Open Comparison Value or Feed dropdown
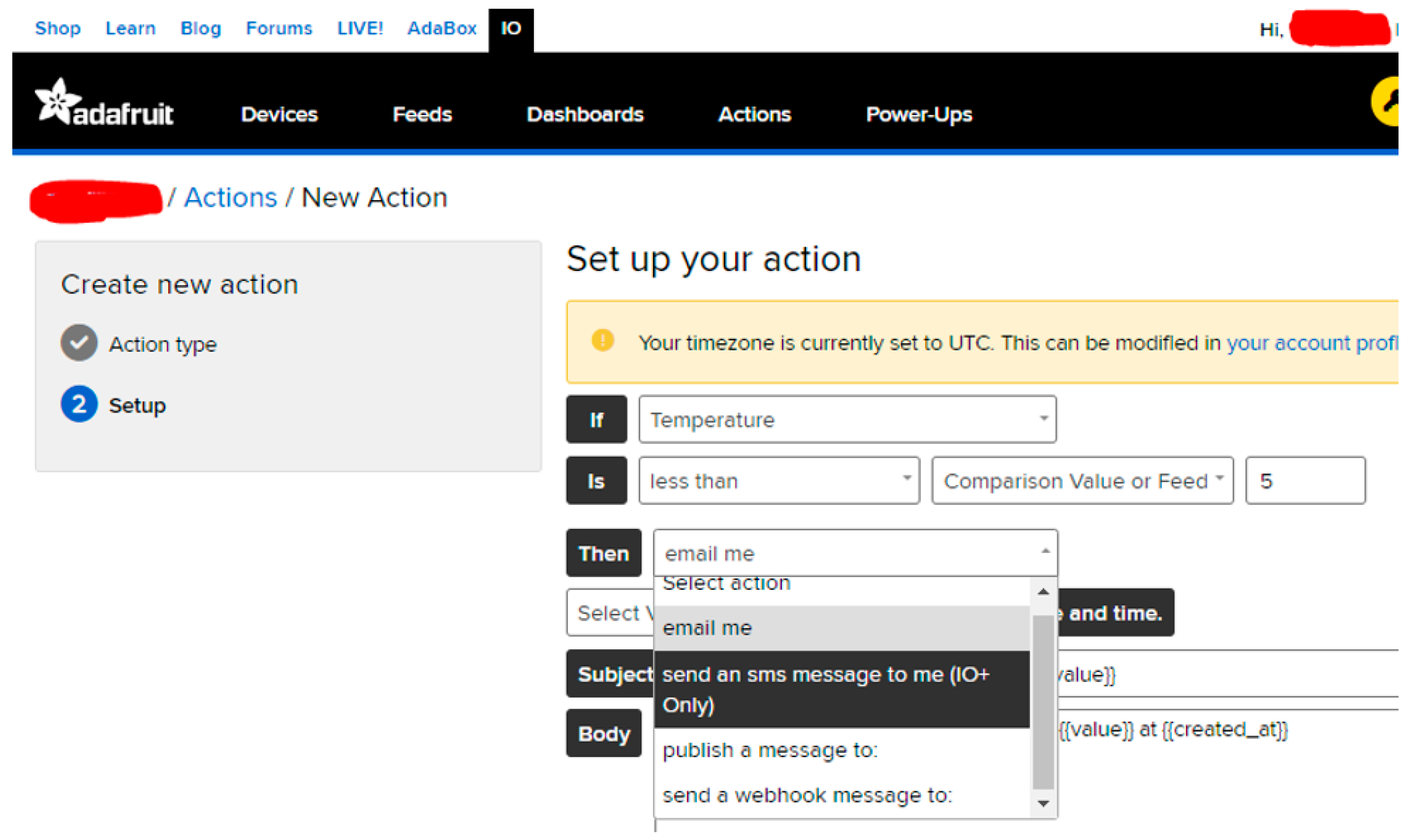 click(1082, 481)
